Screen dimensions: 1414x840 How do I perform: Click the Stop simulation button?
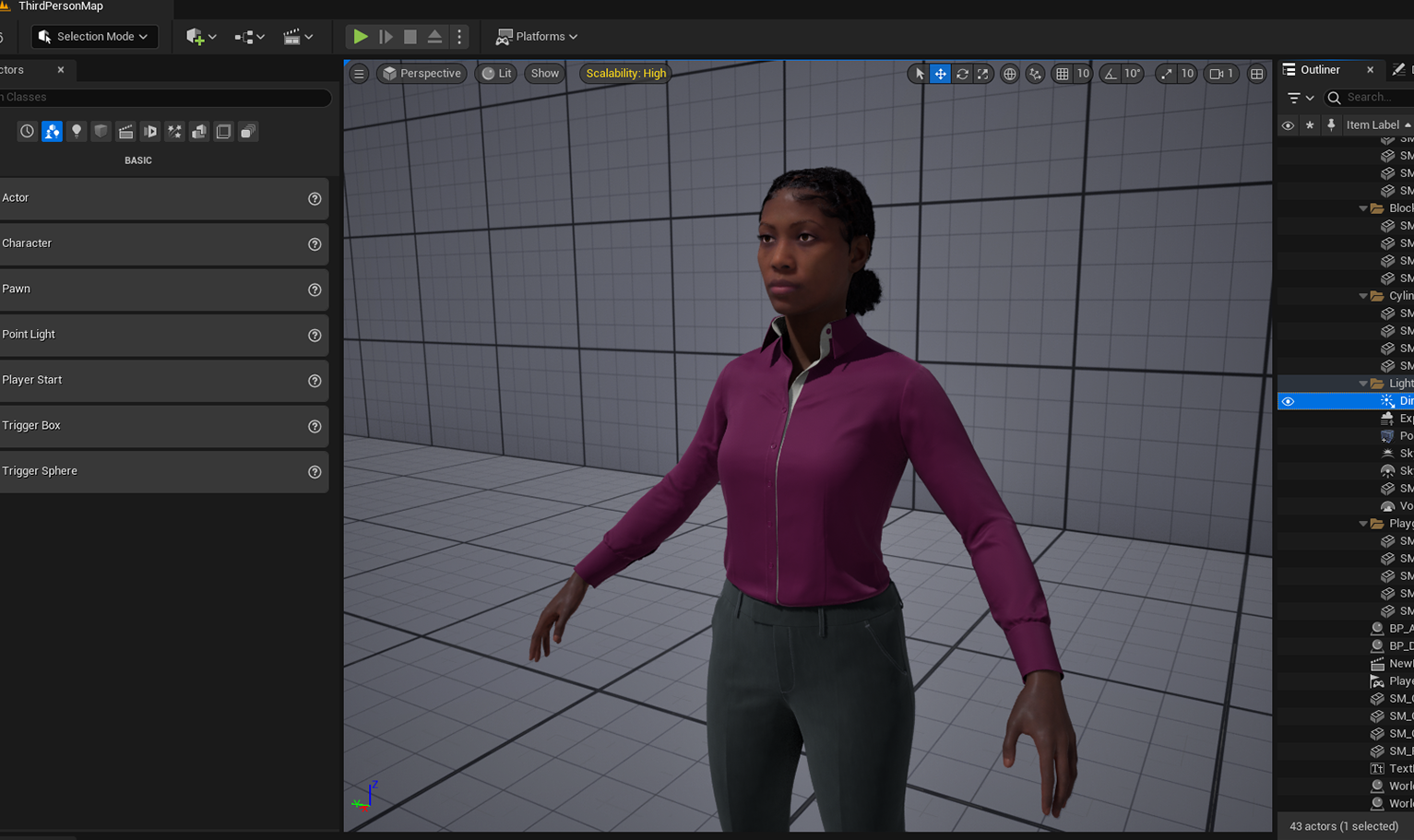click(410, 37)
